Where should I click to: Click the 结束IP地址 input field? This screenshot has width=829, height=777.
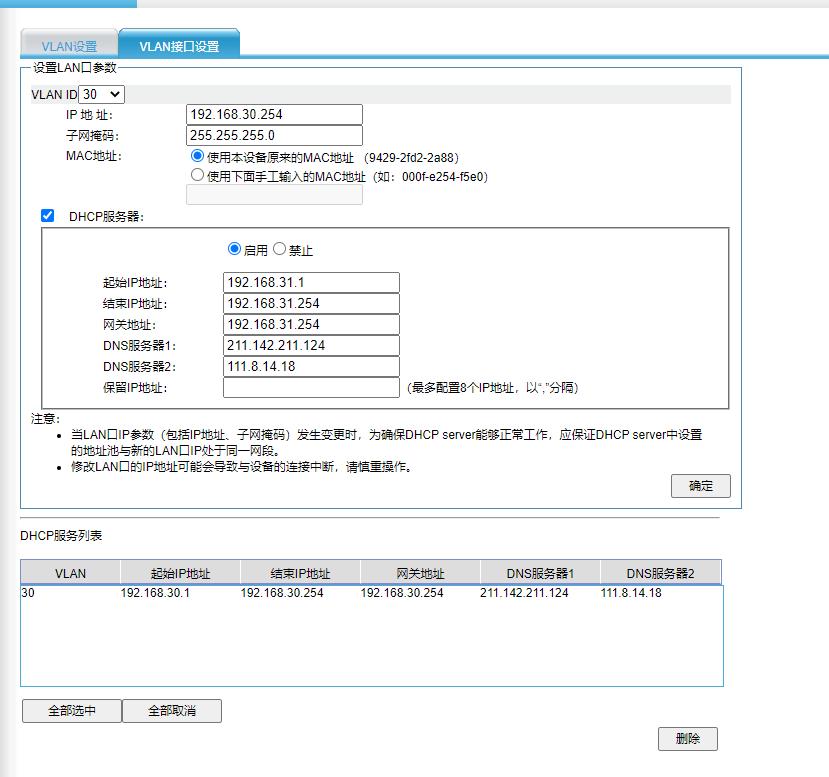[x=311, y=303]
